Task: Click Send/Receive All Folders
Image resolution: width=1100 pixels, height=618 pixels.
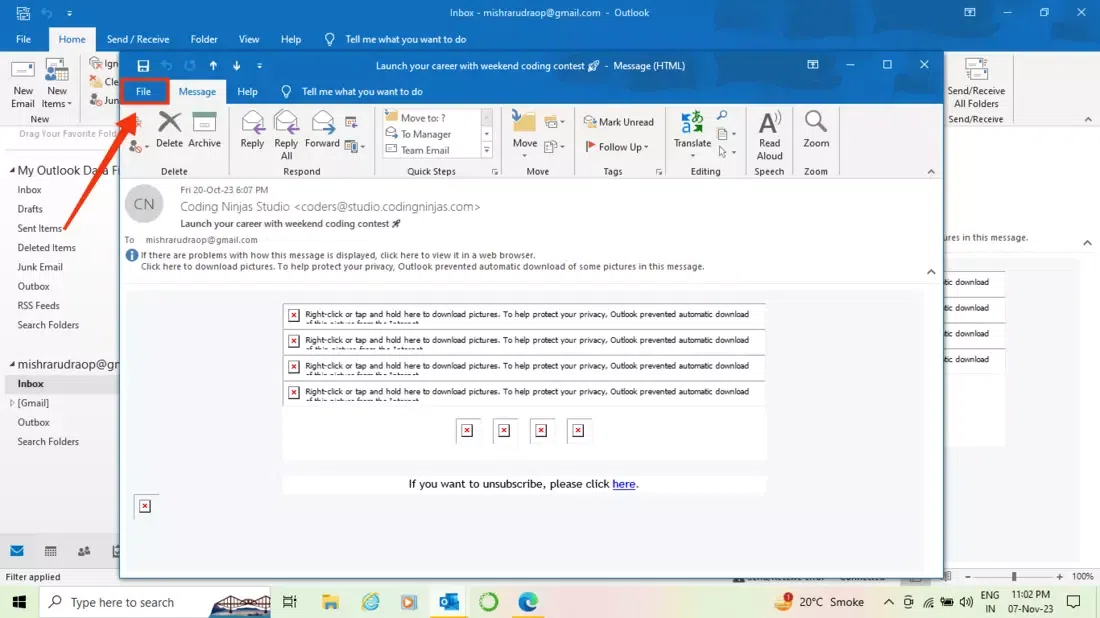Action: [x=976, y=84]
